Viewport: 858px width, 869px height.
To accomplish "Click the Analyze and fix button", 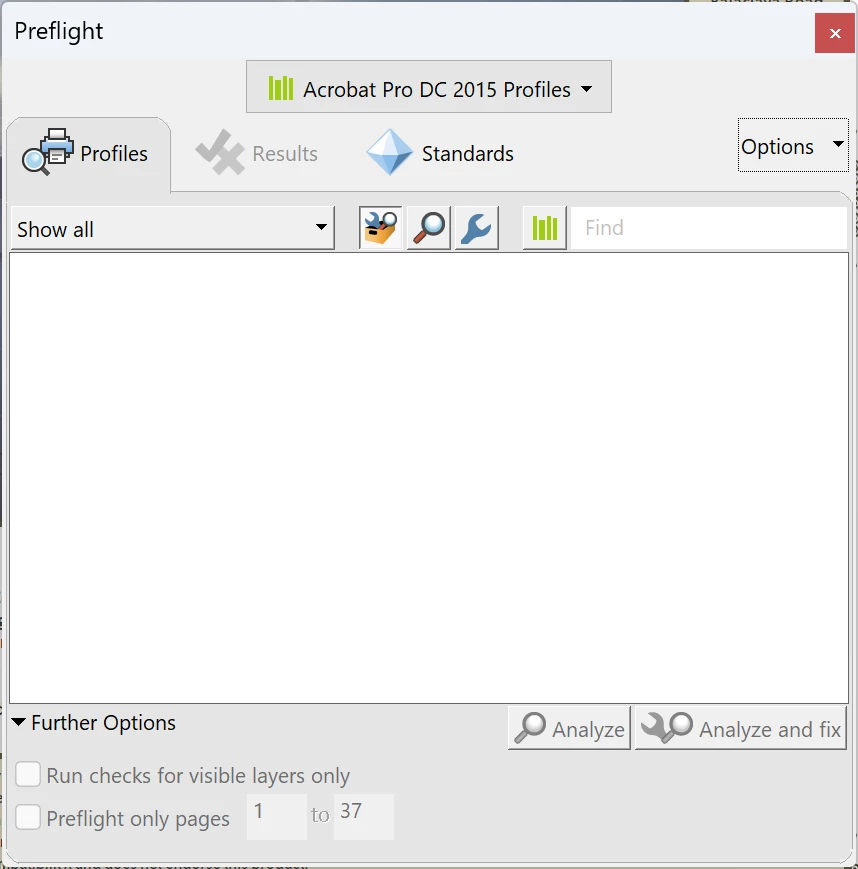I will coord(740,728).
